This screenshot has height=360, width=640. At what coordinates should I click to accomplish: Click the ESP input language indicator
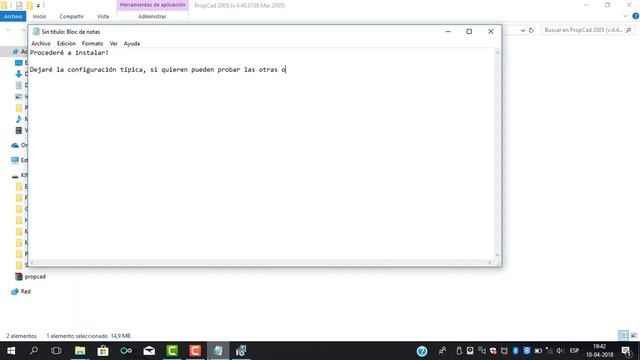click(x=574, y=351)
